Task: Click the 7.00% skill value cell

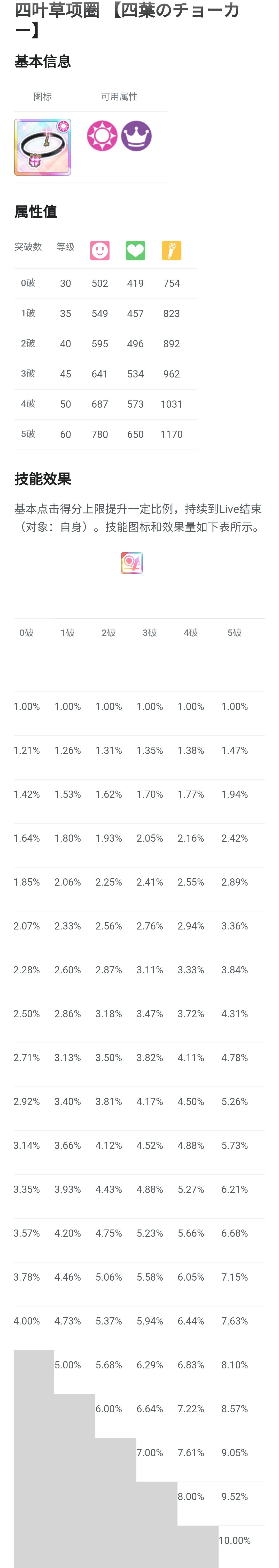Action: click(150, 1452)
